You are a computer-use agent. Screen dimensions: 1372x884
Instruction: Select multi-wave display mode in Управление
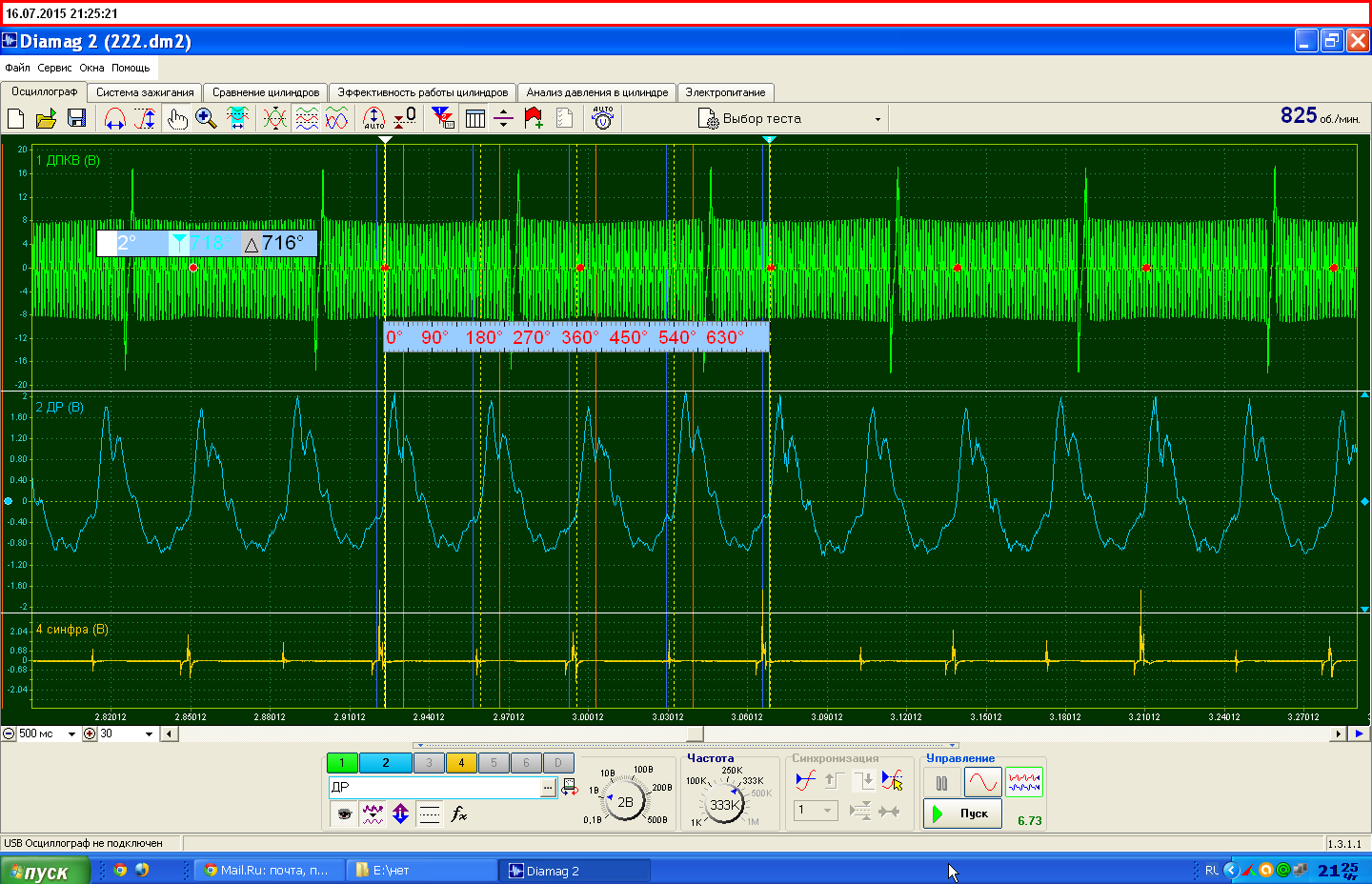tap(1024, 782)
